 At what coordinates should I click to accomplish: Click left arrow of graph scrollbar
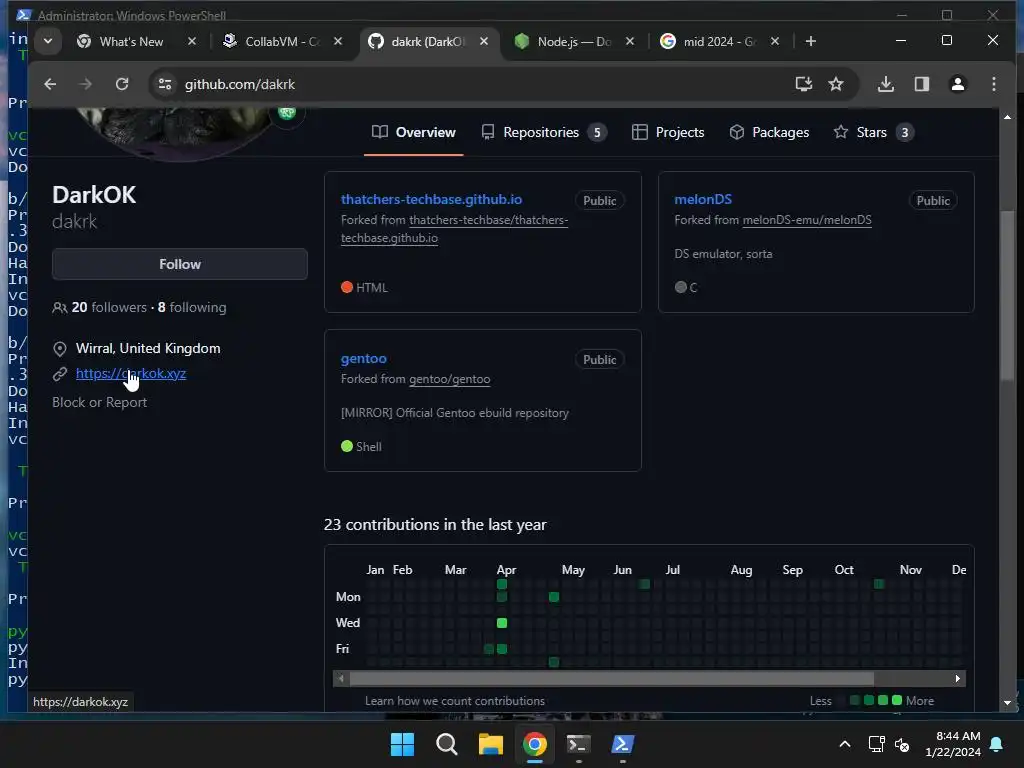coord(340,679)
